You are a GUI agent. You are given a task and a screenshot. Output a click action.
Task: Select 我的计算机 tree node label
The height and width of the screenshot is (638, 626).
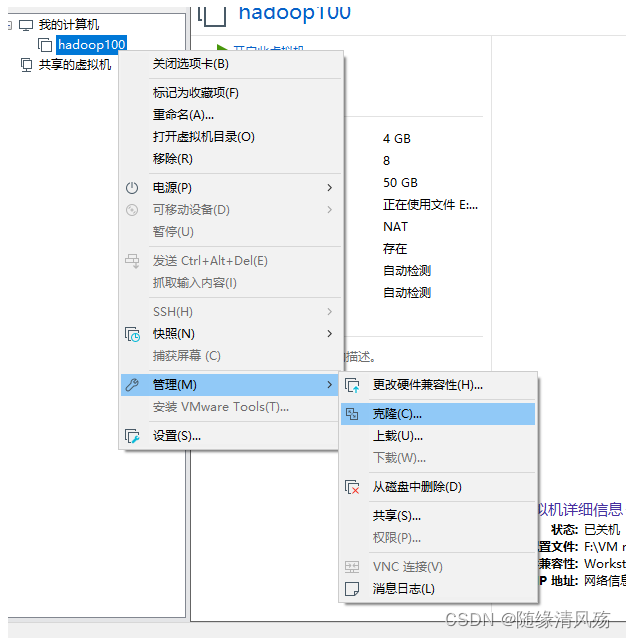coord(69,25)
